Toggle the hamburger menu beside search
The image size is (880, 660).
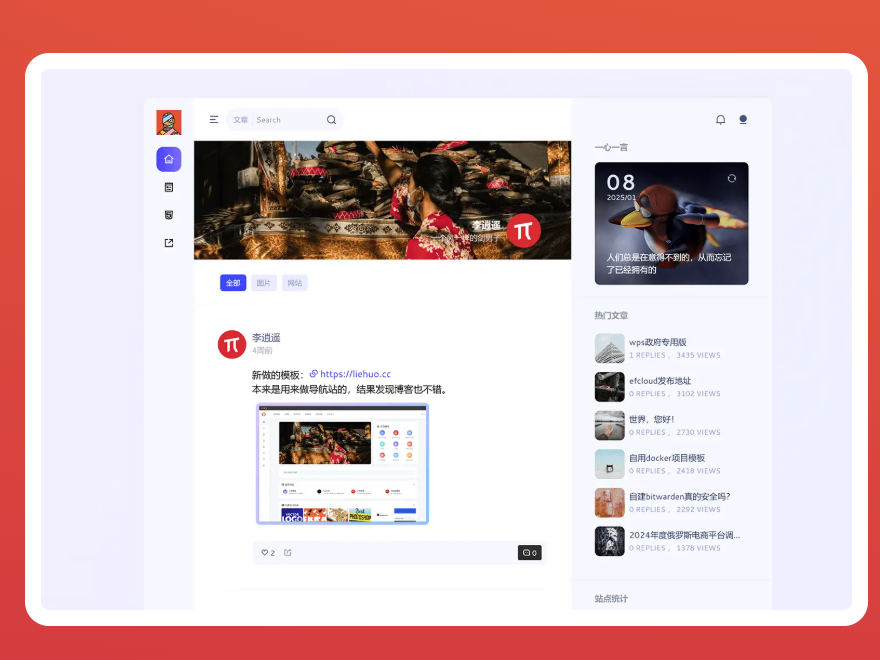(213, 120)
